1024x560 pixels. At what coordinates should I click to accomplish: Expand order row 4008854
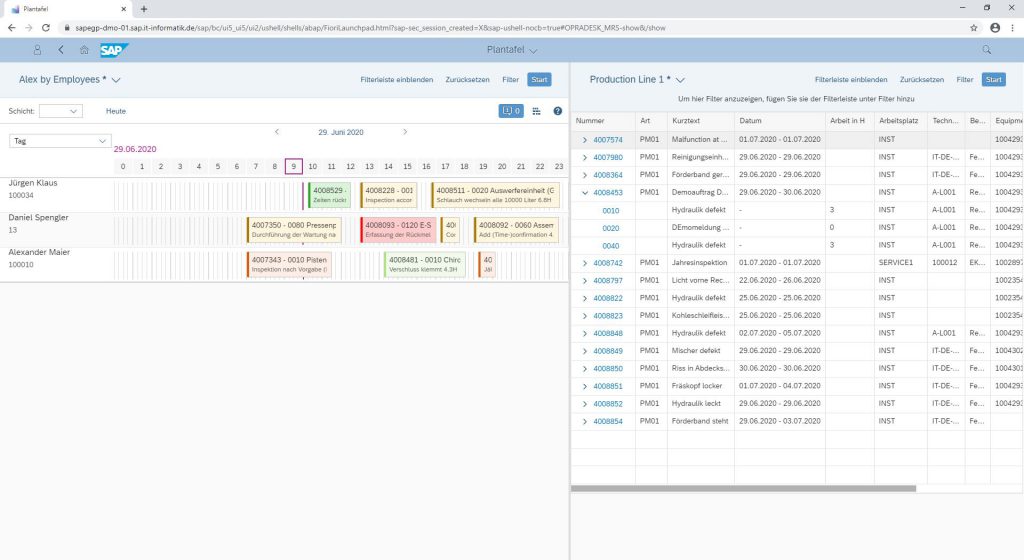coord(584,422)
